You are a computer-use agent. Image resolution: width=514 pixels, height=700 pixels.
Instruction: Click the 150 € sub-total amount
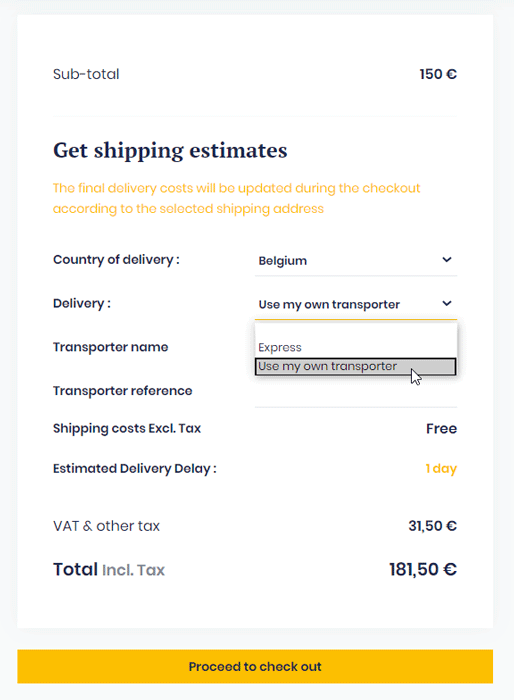click(x=438, y=74)
